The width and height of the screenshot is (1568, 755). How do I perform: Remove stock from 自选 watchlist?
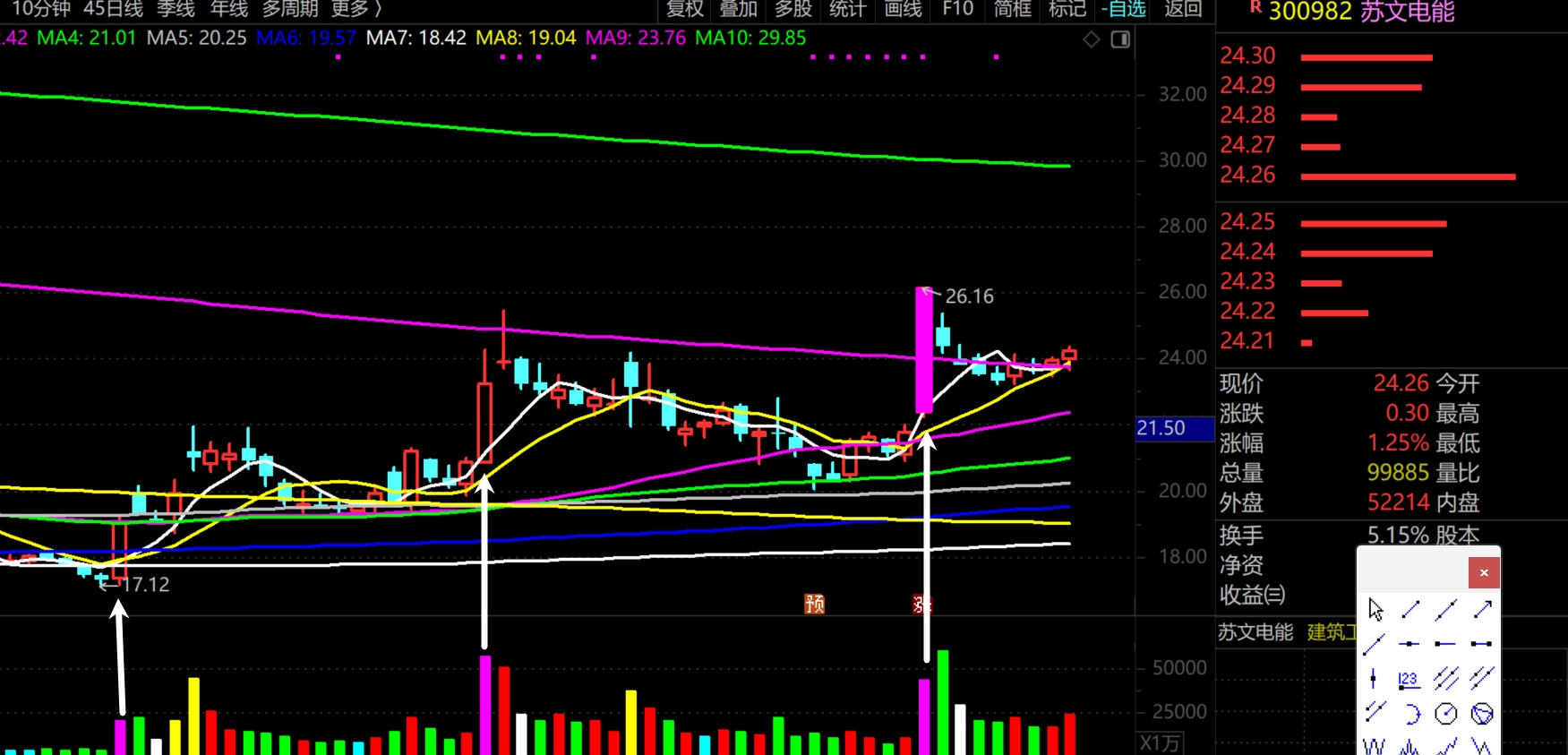1124,10
